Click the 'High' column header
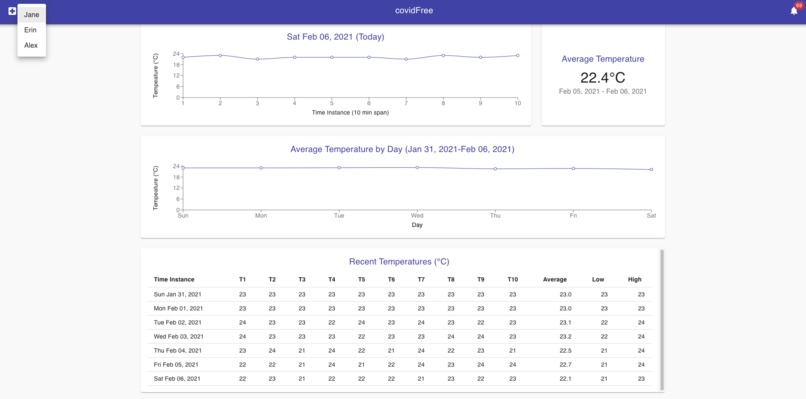 pos(635,280)
